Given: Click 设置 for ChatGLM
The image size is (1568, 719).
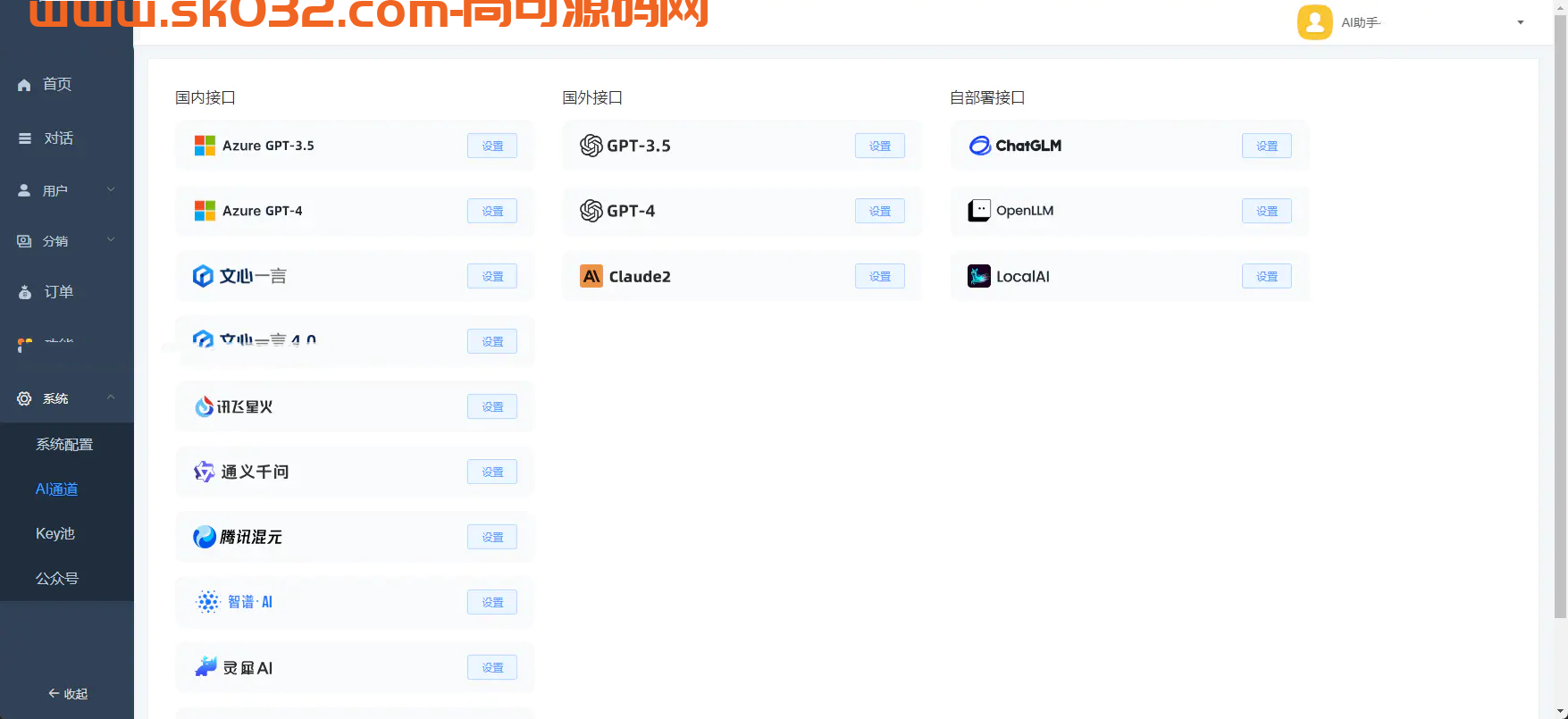Looking at the screenshot, I should pos(1267,146).
